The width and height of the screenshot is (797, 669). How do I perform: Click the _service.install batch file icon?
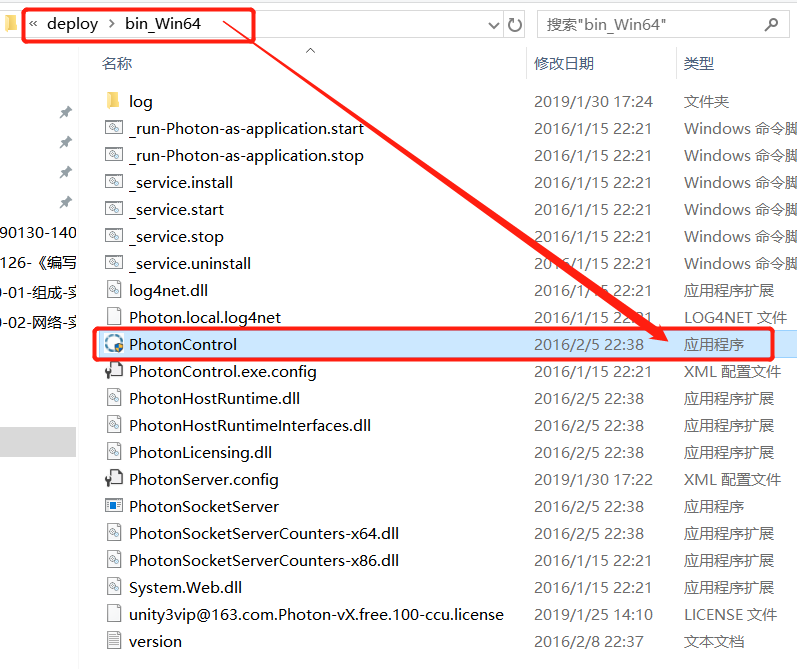(x=114, y=181)
